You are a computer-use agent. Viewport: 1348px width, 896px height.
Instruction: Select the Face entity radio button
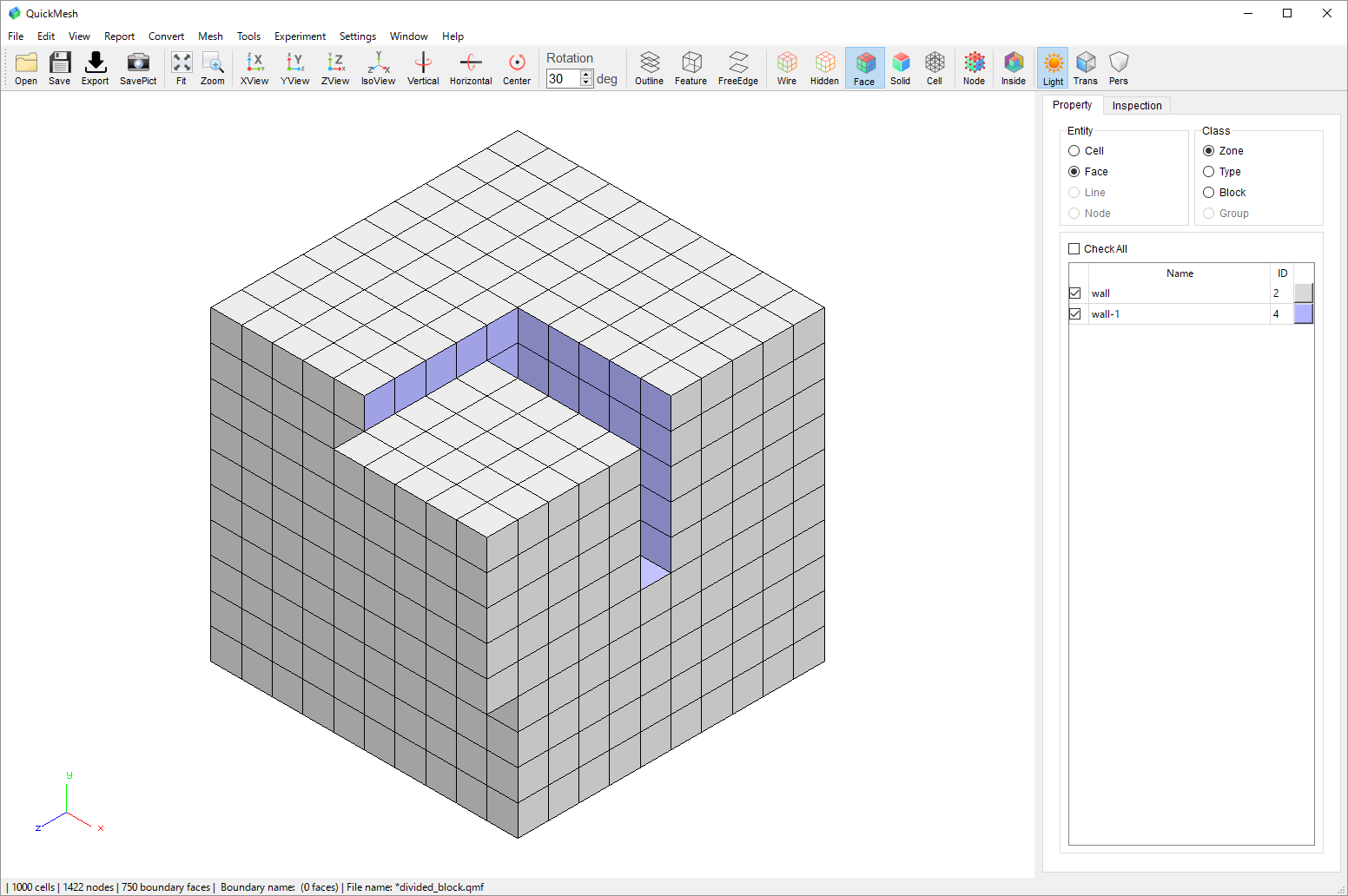pyautogui.click(x=1074, y=172)
